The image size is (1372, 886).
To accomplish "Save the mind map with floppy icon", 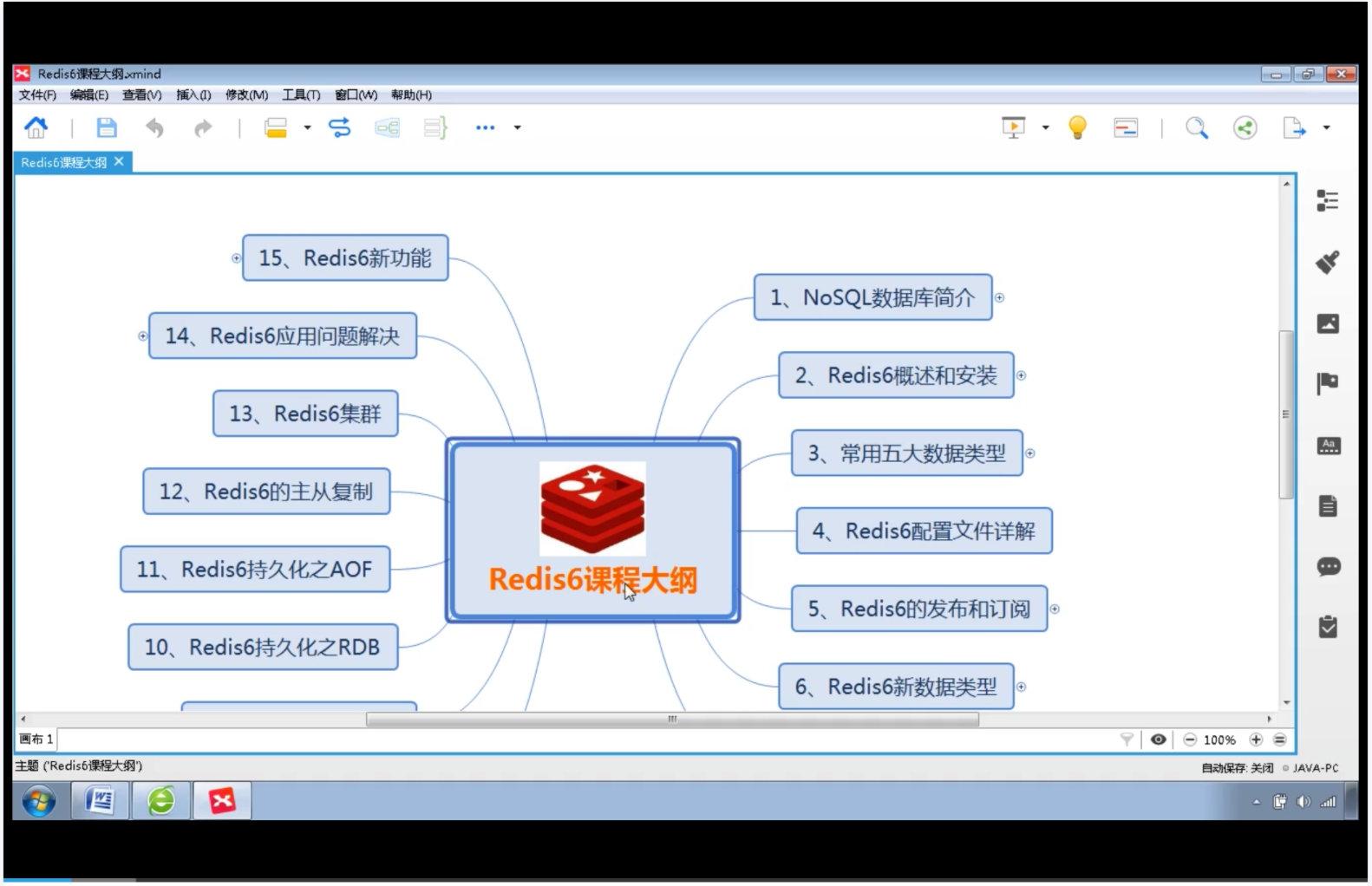I will [106, 127].
